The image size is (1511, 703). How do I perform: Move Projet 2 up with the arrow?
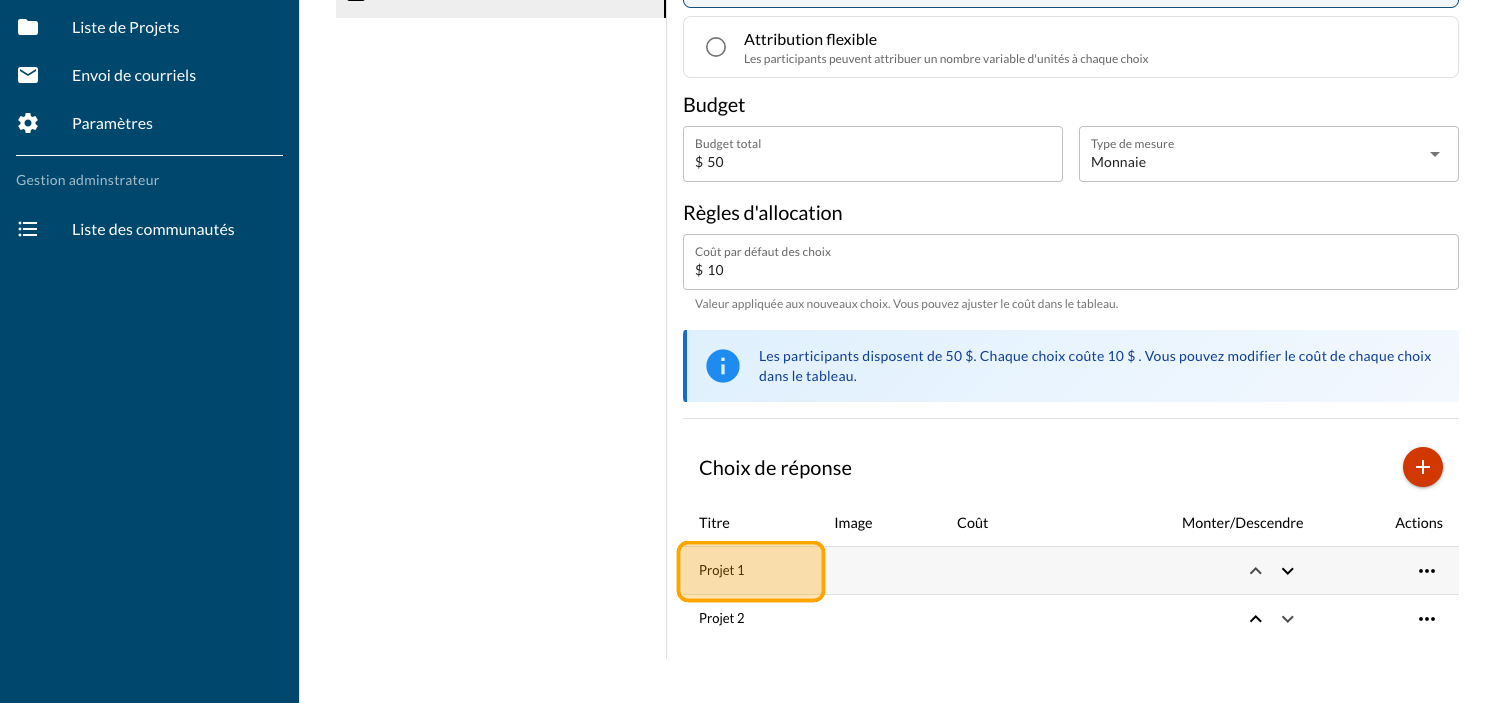coord(1255,619)
